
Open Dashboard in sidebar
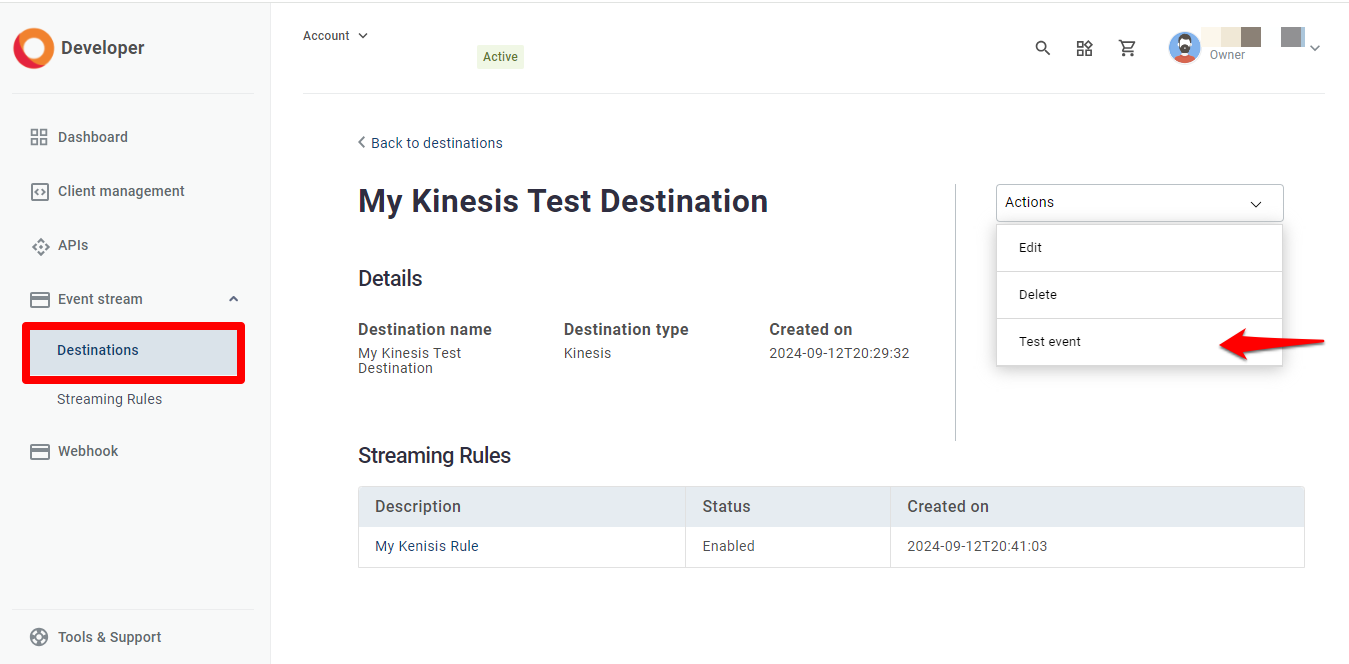click(x=93, y=137)
